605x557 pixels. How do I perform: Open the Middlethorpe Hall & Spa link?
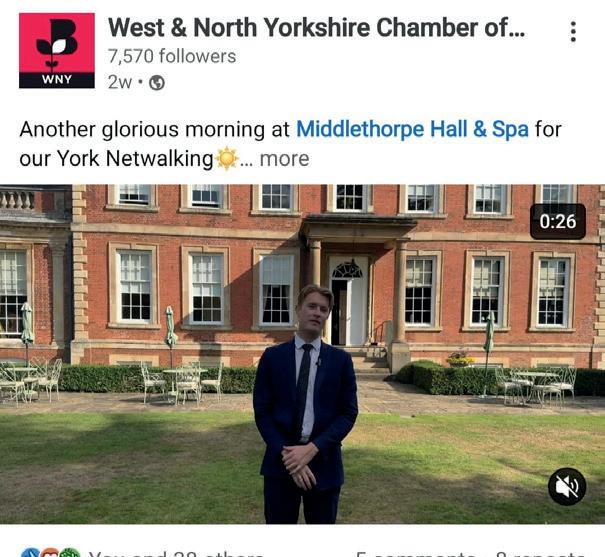[412, 129]
